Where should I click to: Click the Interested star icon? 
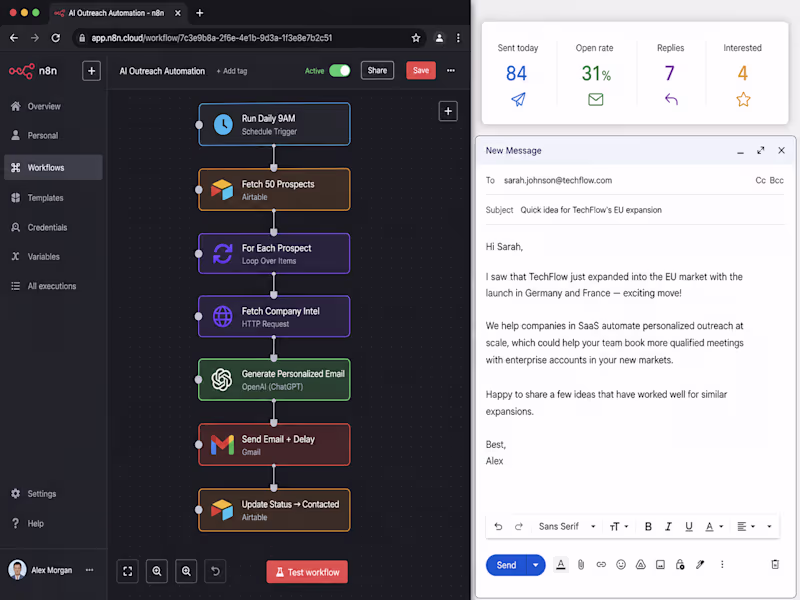[743, 99]
